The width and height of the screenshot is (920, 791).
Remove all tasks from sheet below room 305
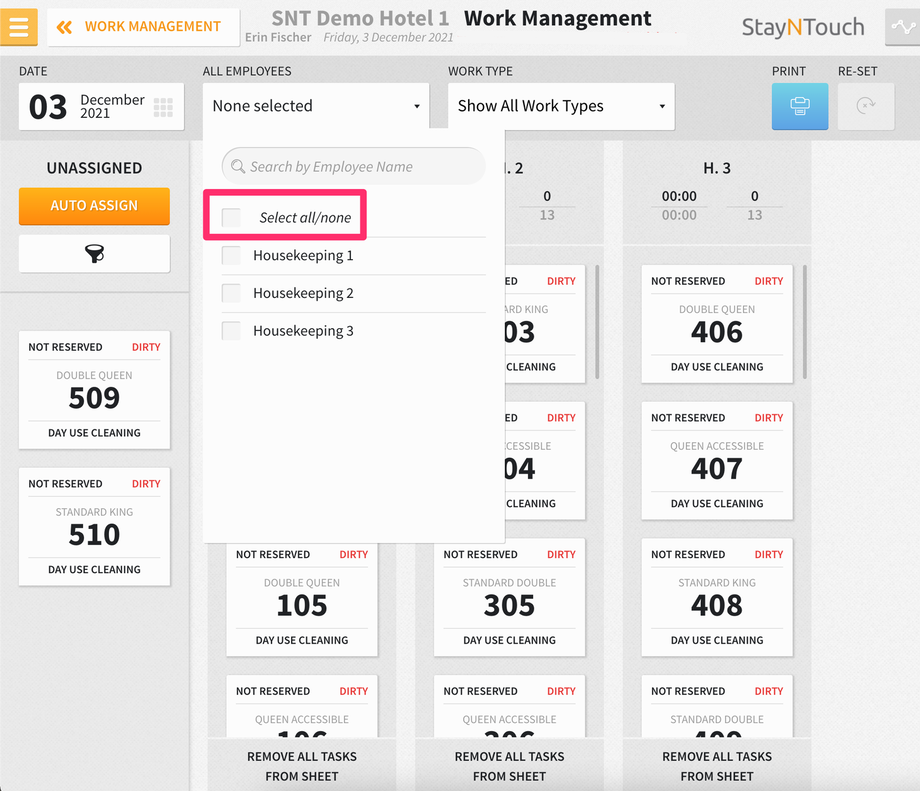509,766
